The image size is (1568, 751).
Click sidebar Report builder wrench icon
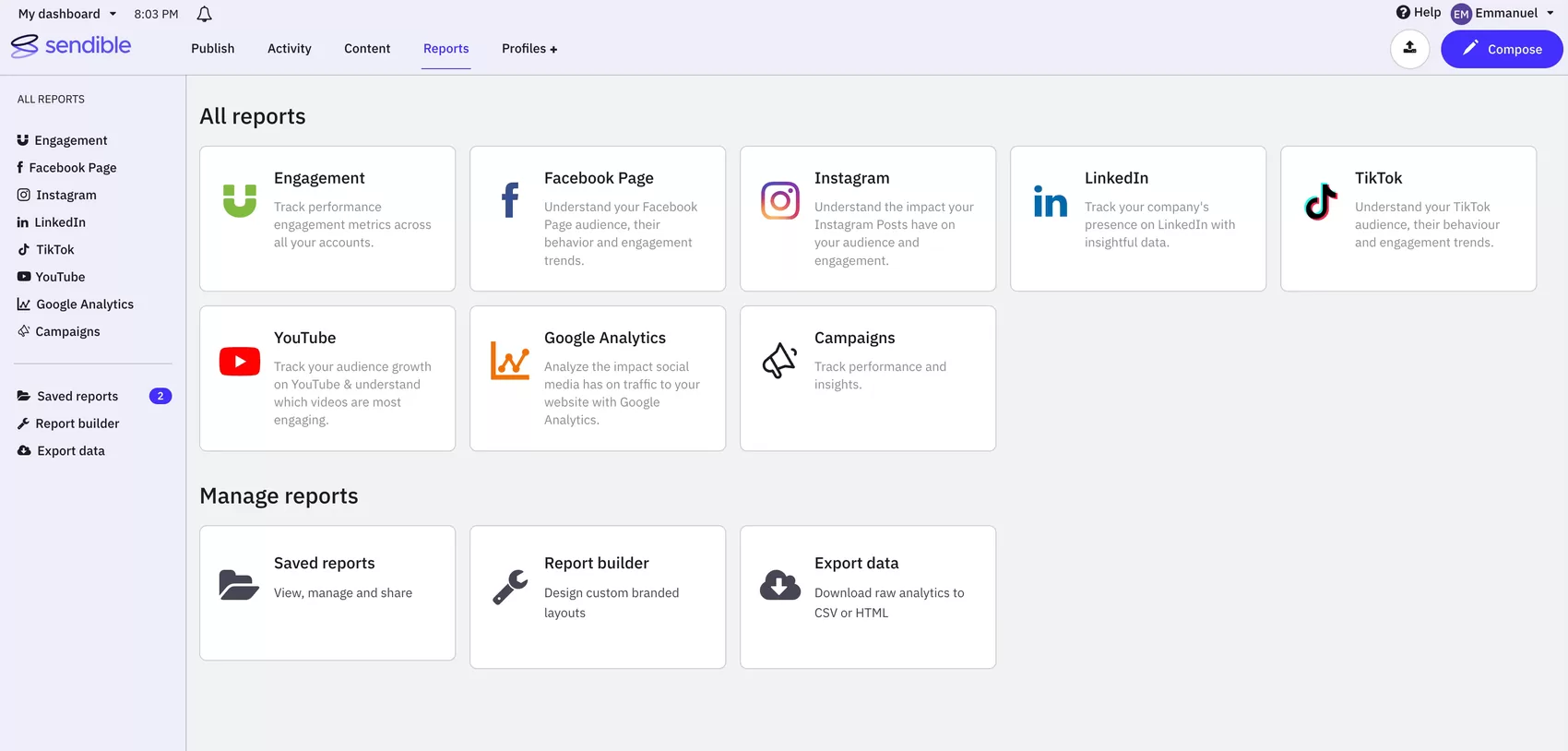point(24,423)
